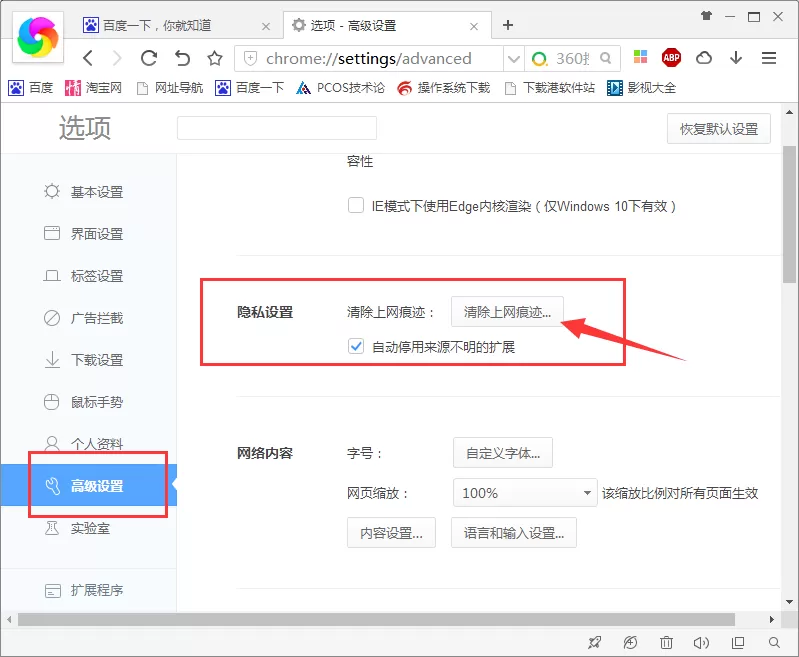The height and width of the screenshot is (657, 799).
Task: Open a new tab with plus button
Action: [508, 25]
